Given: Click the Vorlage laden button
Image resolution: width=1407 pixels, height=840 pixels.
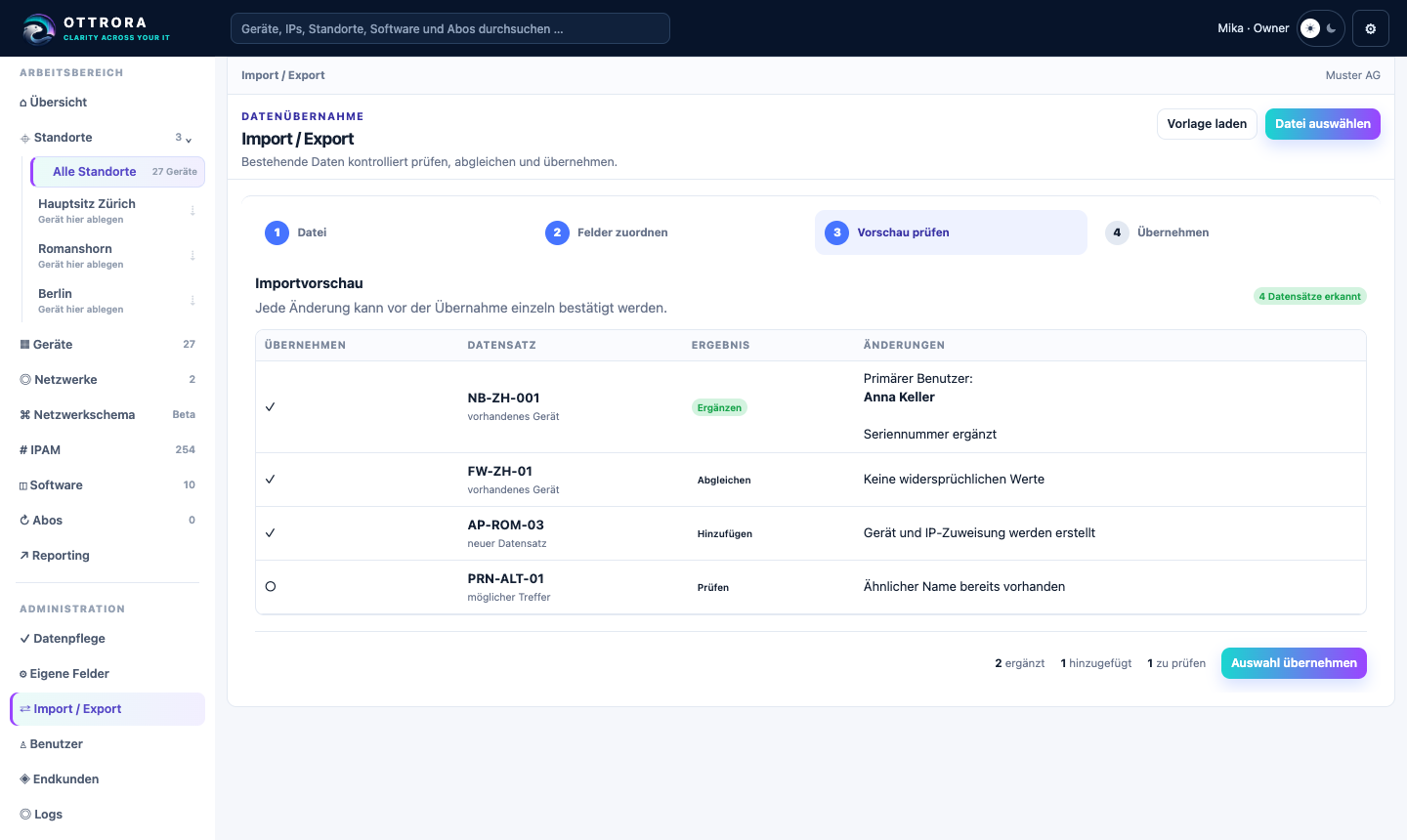Looking at the screenshot, I should tap(1207, 124).
